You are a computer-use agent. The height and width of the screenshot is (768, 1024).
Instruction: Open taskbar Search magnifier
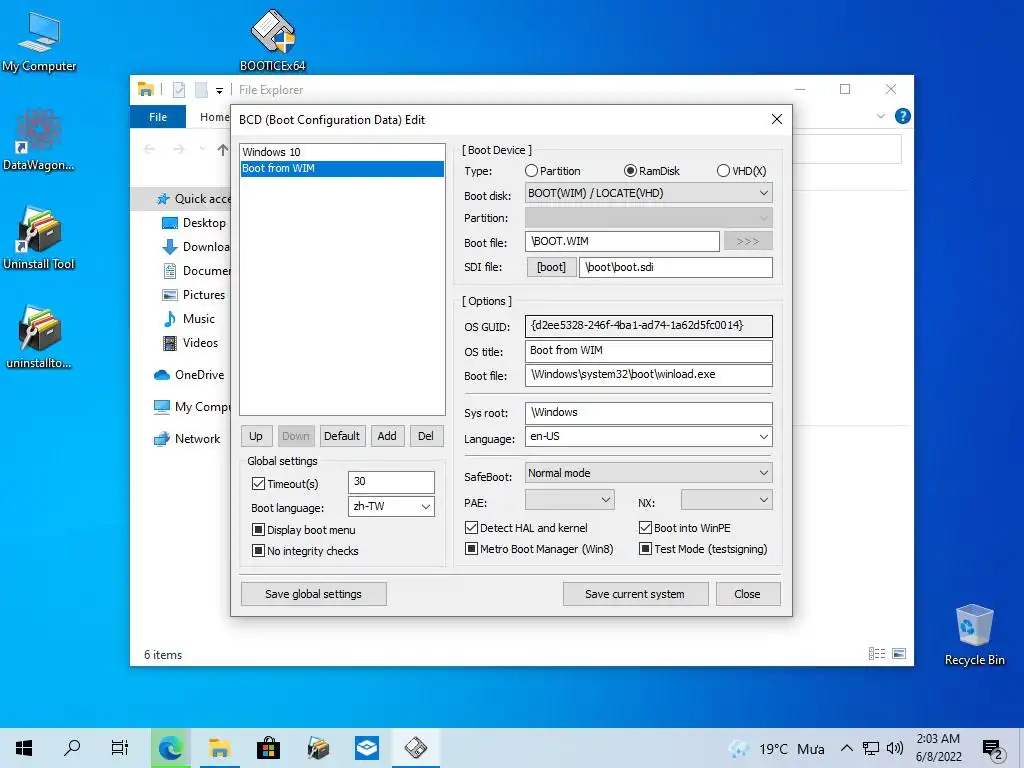pyautogui.click(x=72, y=748)
